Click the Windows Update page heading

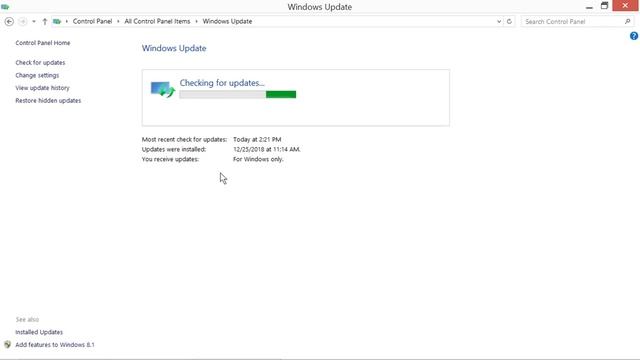tap(174, 48)
